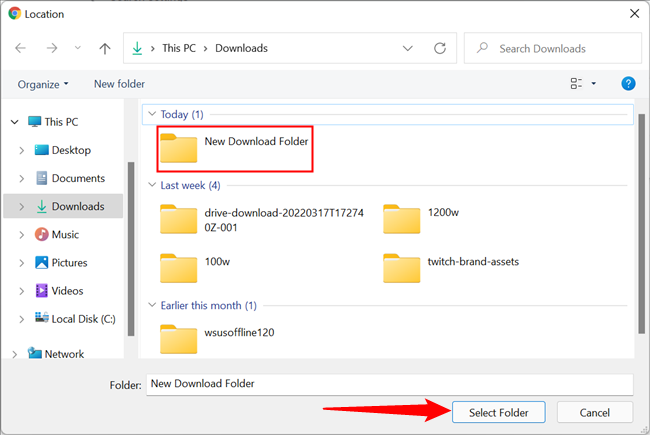
Task: Expand the Music tree node
Action: point(22,235)
